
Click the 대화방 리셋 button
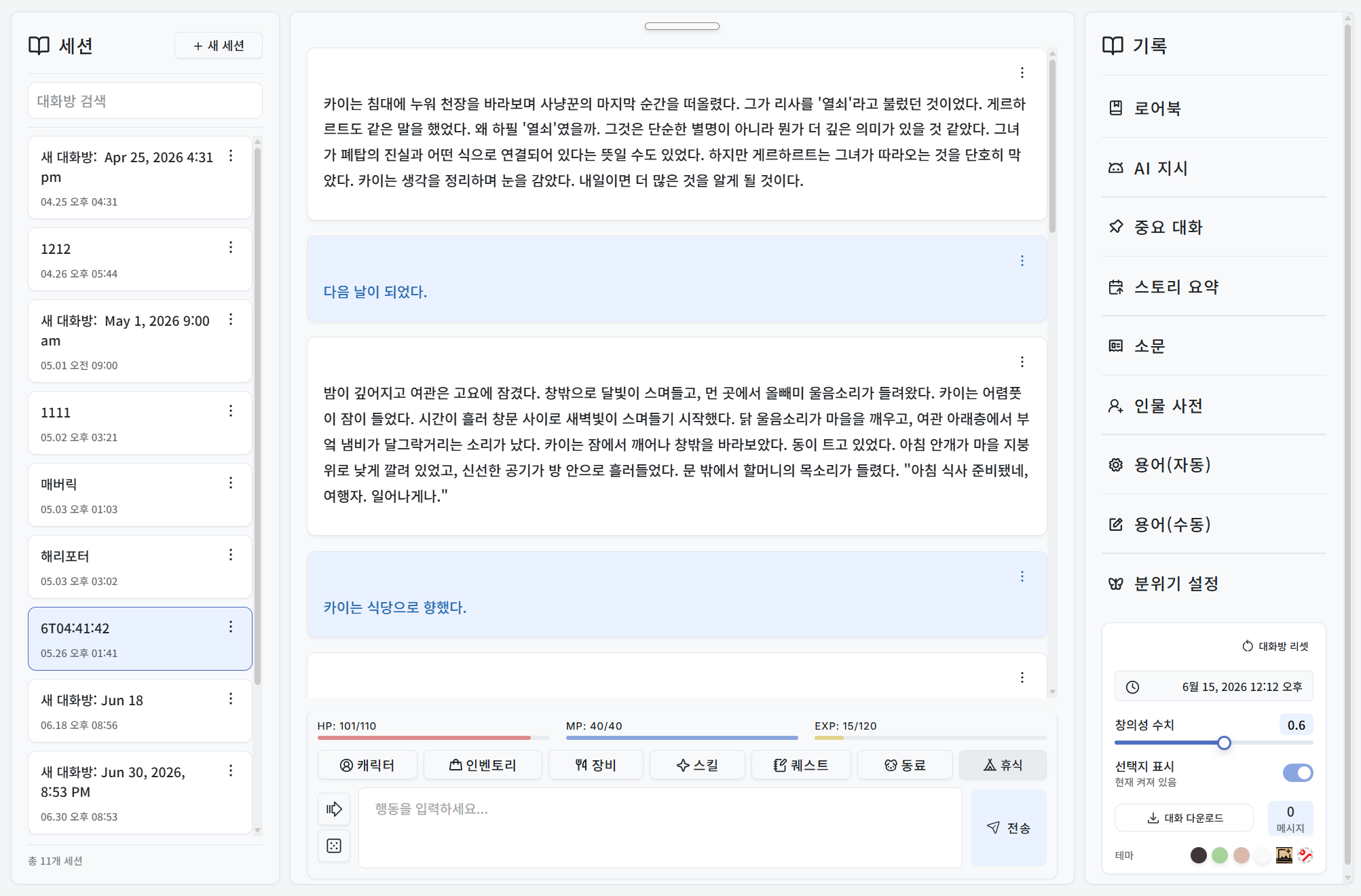[1275, 646]
